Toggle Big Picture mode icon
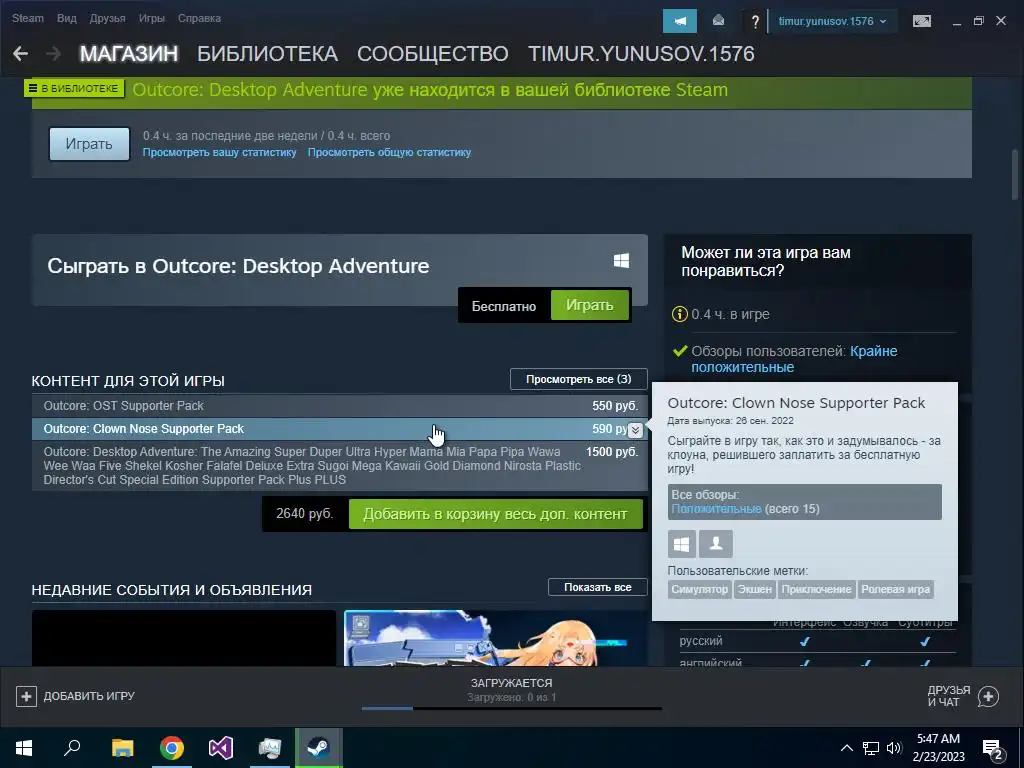This screenshot has width=1024, height=768. [921, 22]
